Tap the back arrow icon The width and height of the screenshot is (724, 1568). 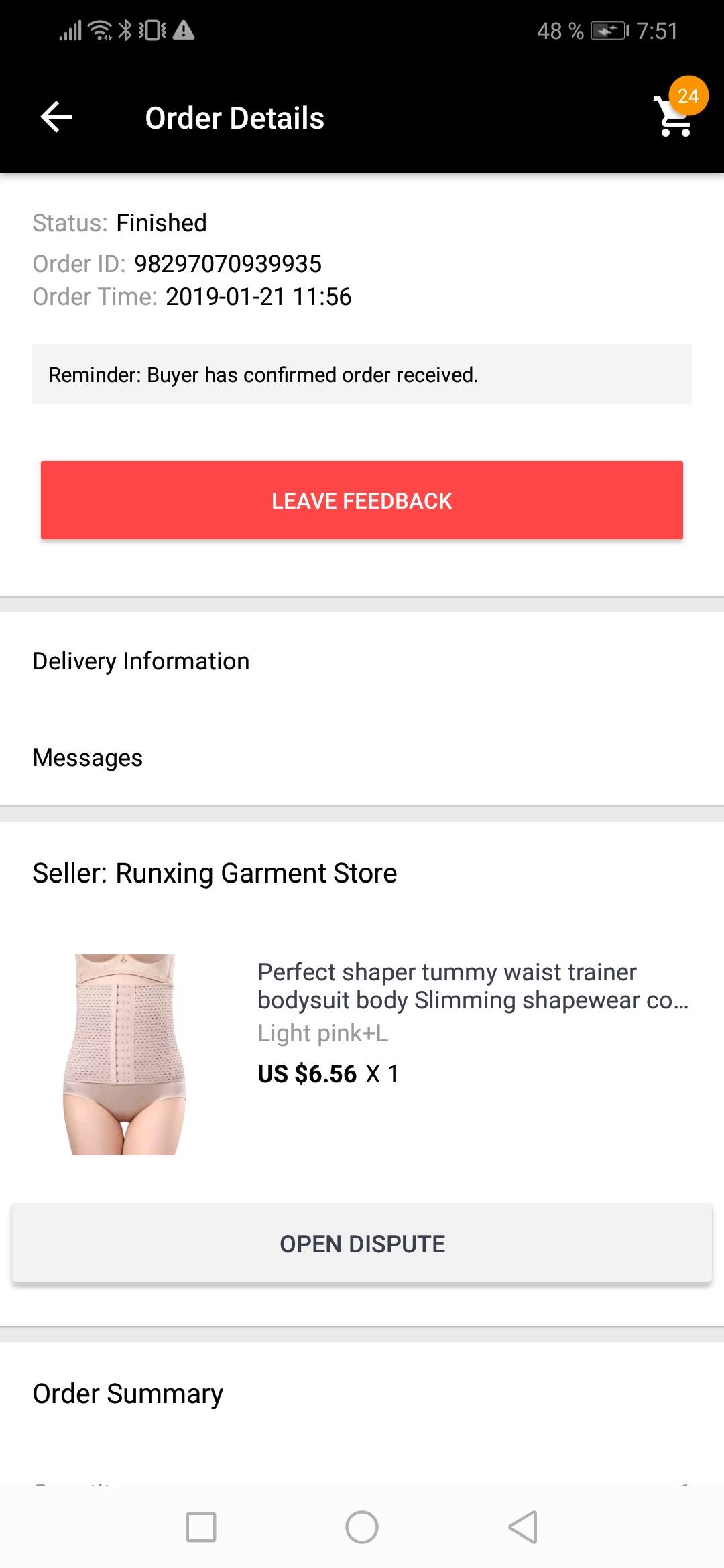[56, 117]
